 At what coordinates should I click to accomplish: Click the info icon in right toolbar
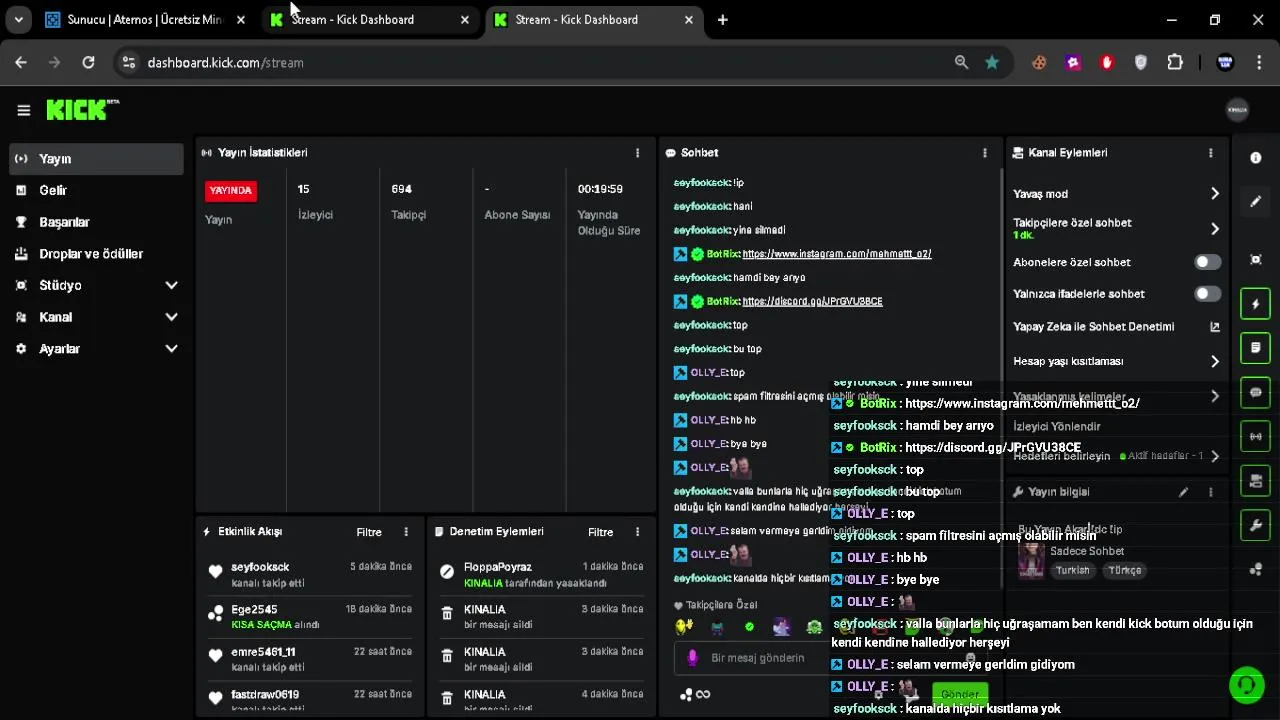[x=1256, y=158]
